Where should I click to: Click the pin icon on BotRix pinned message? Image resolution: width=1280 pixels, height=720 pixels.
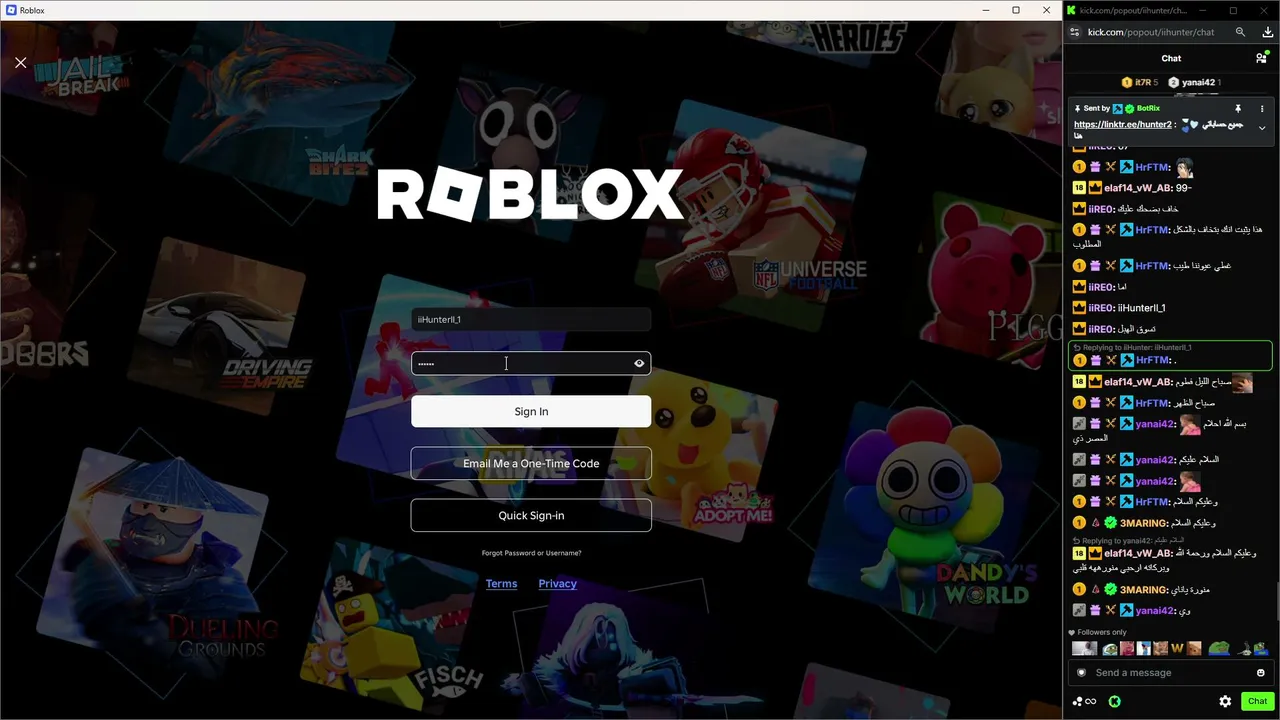[1237, 108]
